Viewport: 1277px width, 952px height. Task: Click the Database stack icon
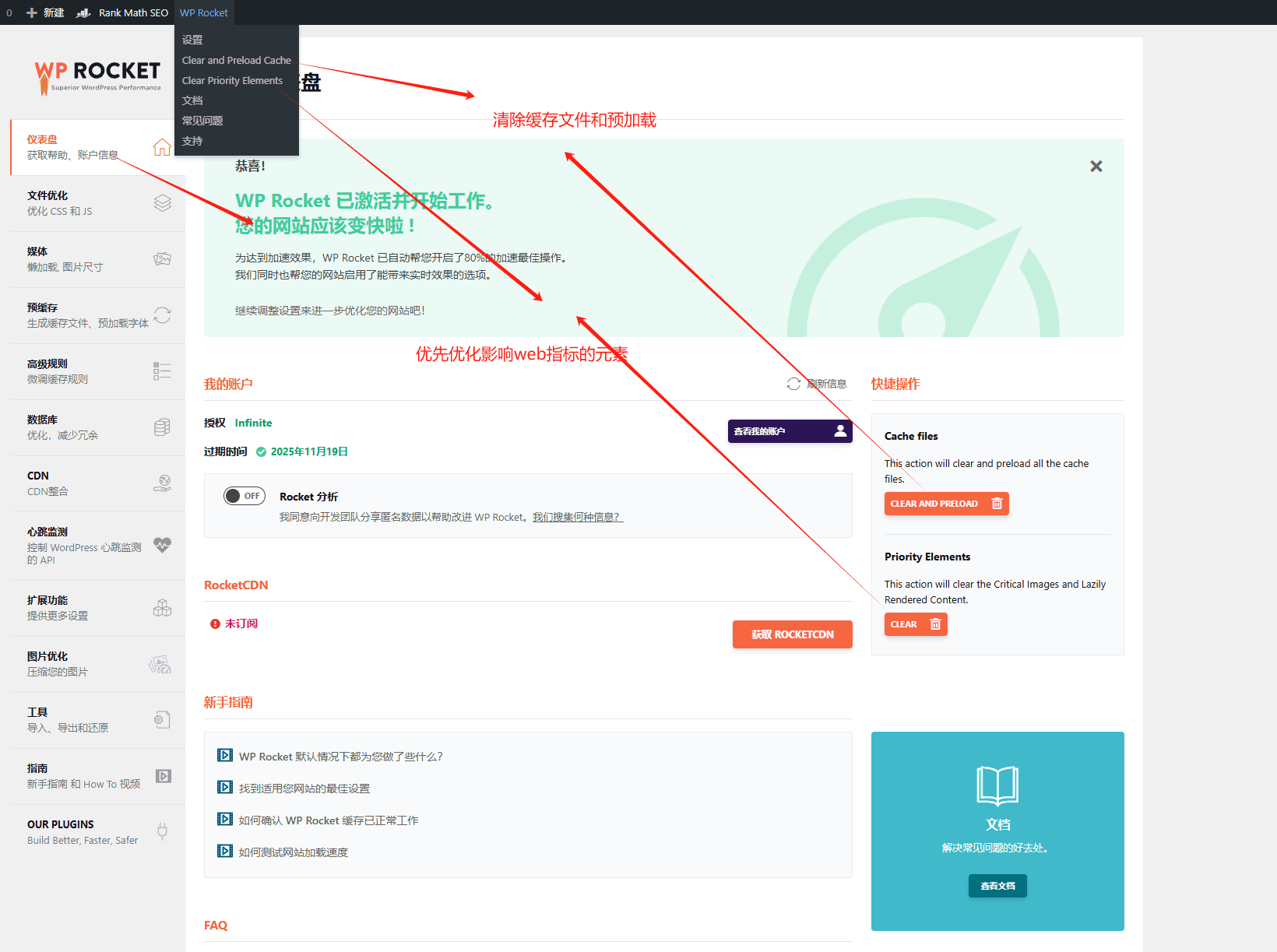pyautogui.click(x=162, y=427)
